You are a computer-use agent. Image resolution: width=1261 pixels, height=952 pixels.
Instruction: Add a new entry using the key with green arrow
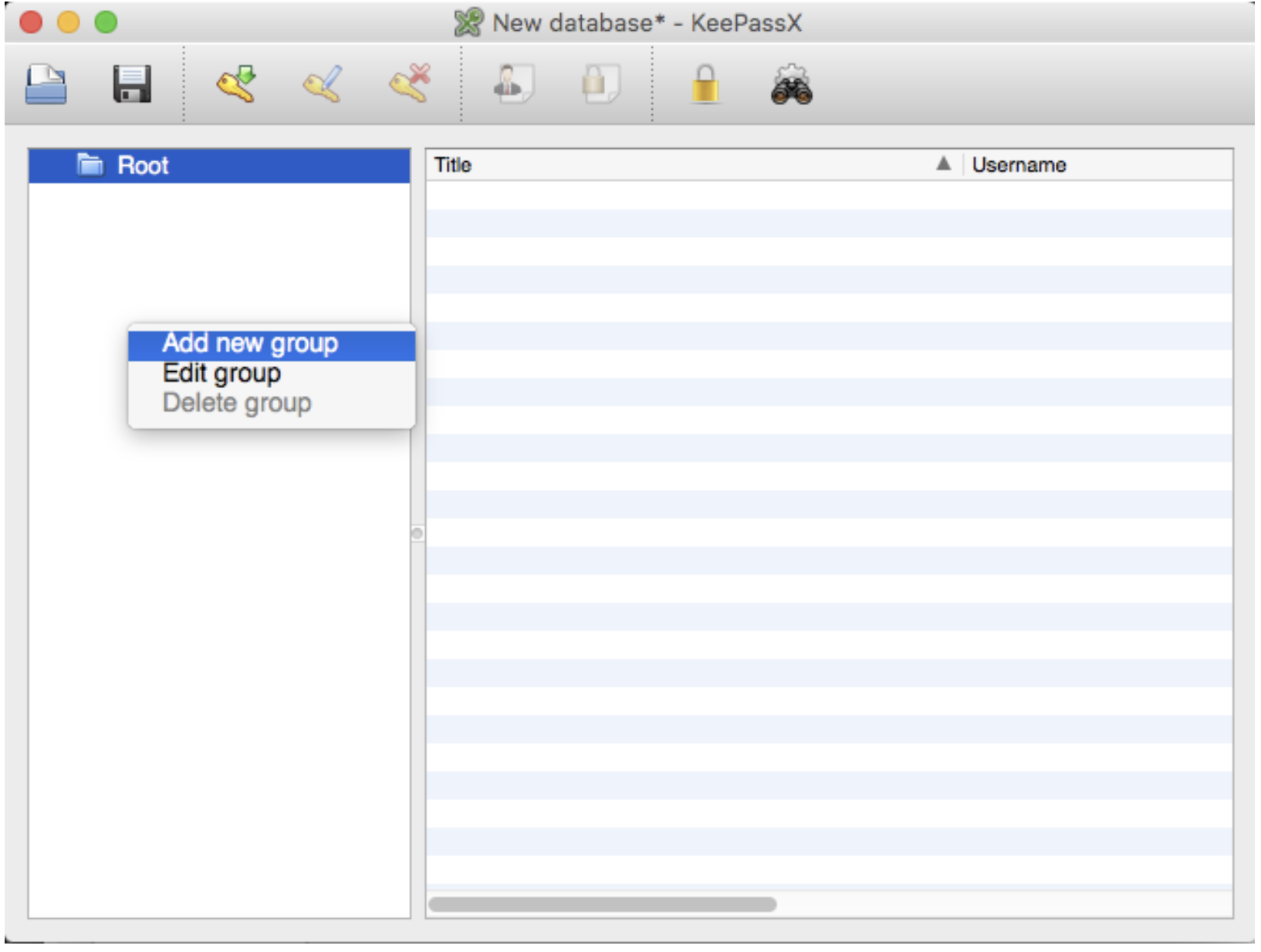[x=237, y=84]
